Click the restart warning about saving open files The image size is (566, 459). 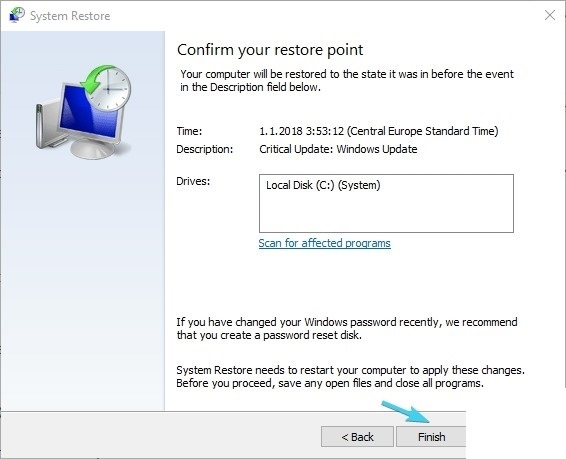click(x=351, y=376)
